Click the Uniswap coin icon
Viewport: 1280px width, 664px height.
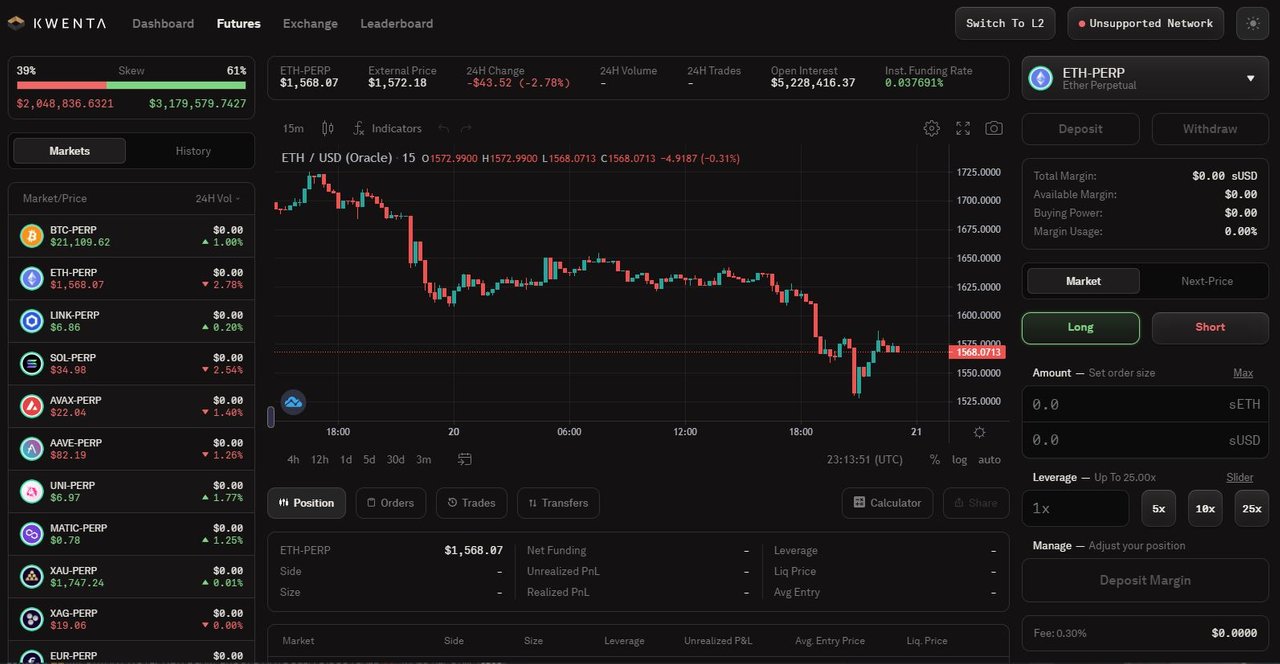[32, 491]
